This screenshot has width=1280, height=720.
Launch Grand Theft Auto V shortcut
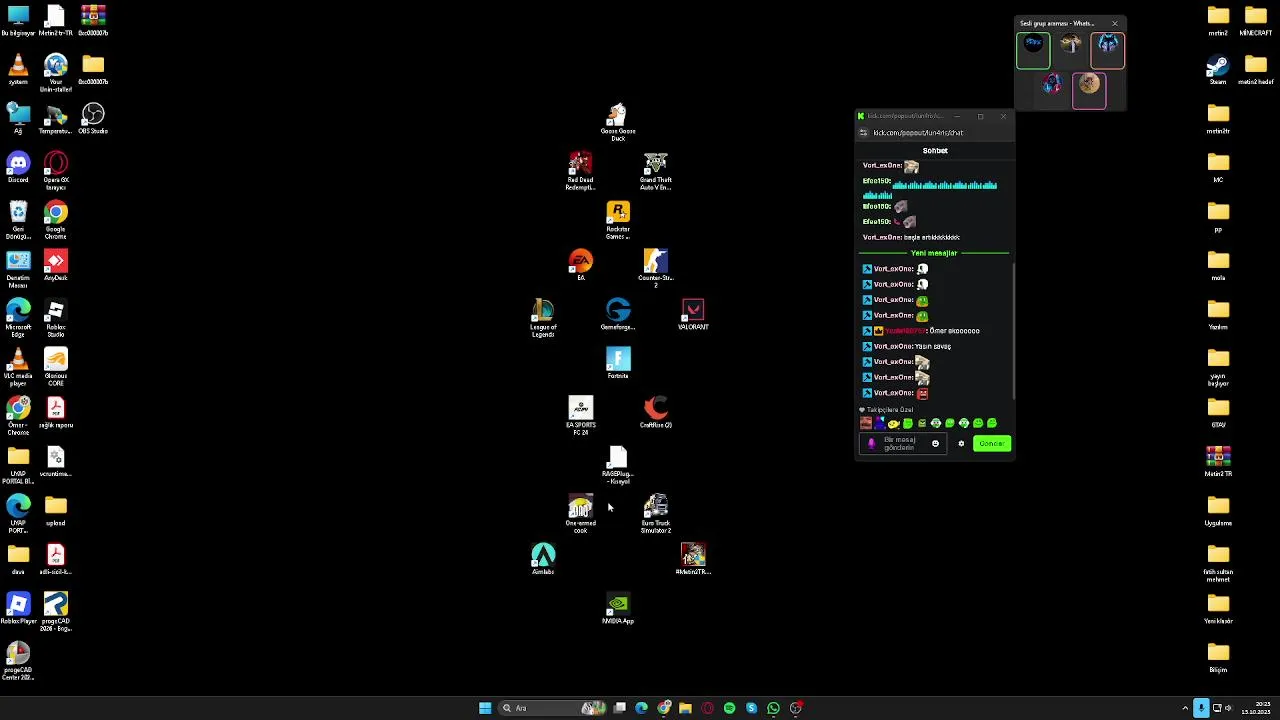point(656,171)
